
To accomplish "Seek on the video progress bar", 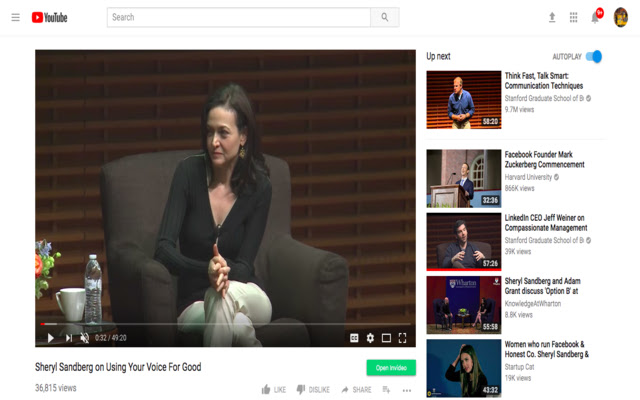I will coord(225,324).
